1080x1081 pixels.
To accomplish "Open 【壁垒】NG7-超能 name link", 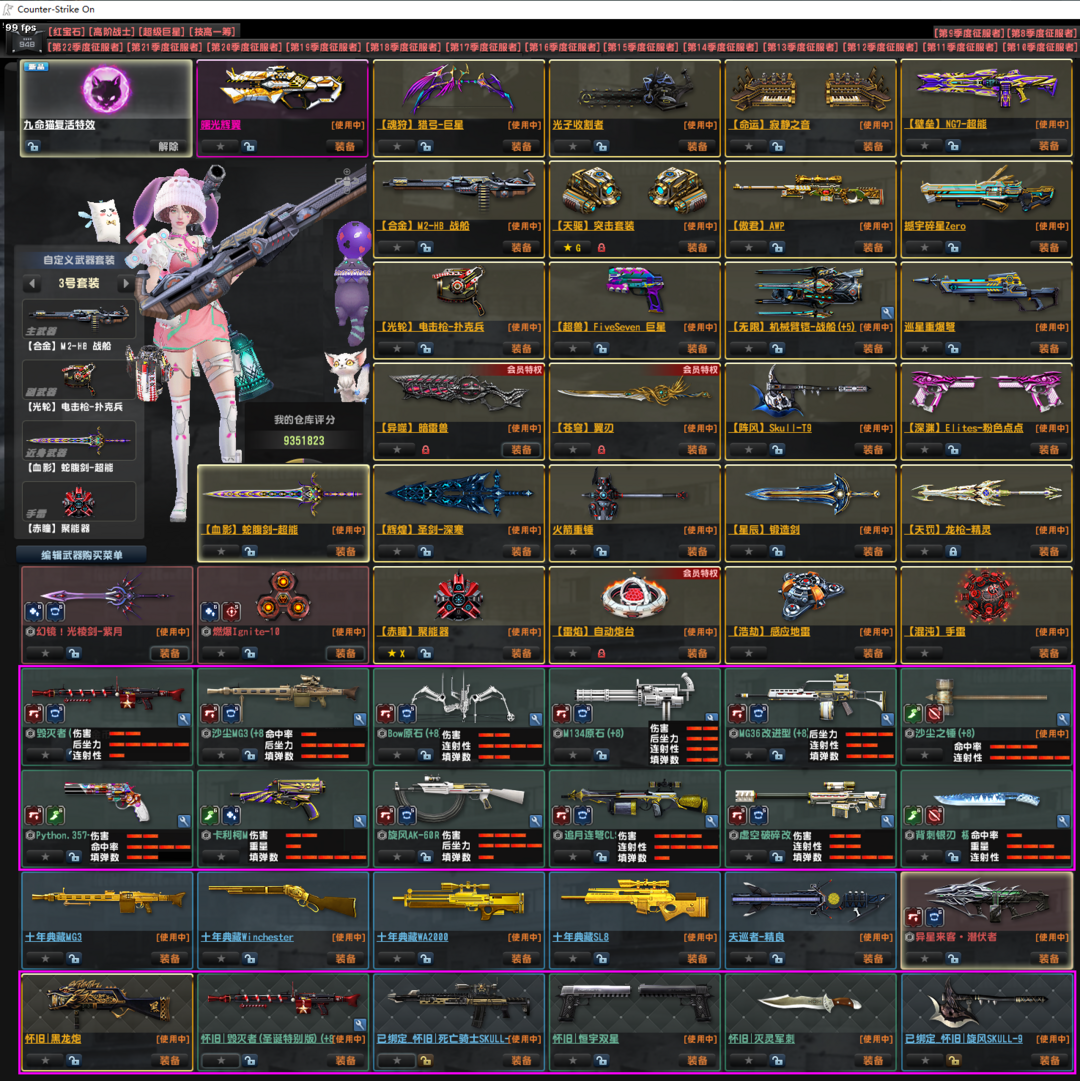I will 946,125.
